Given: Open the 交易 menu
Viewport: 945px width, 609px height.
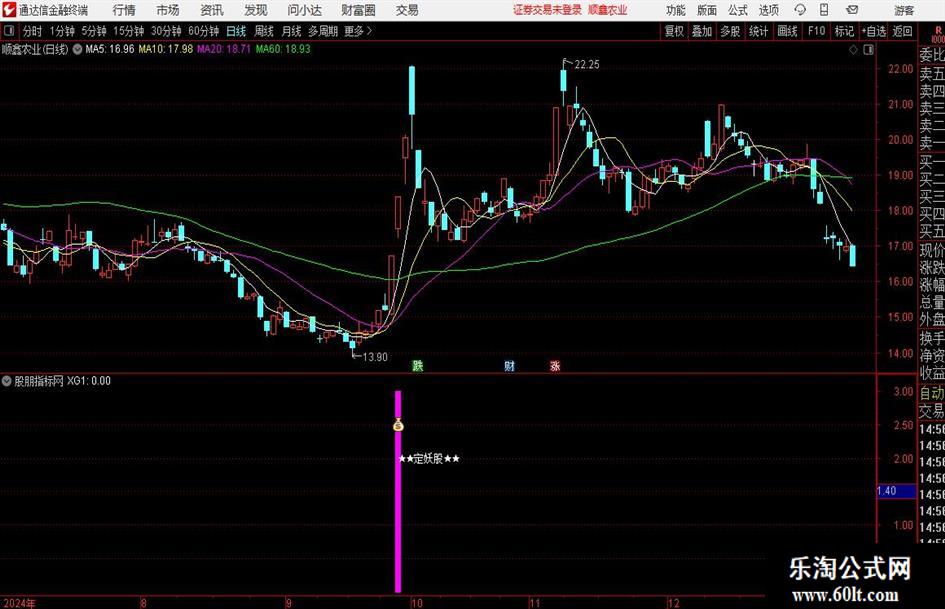Looking at the screenshot, I should (x=407, y=10).
